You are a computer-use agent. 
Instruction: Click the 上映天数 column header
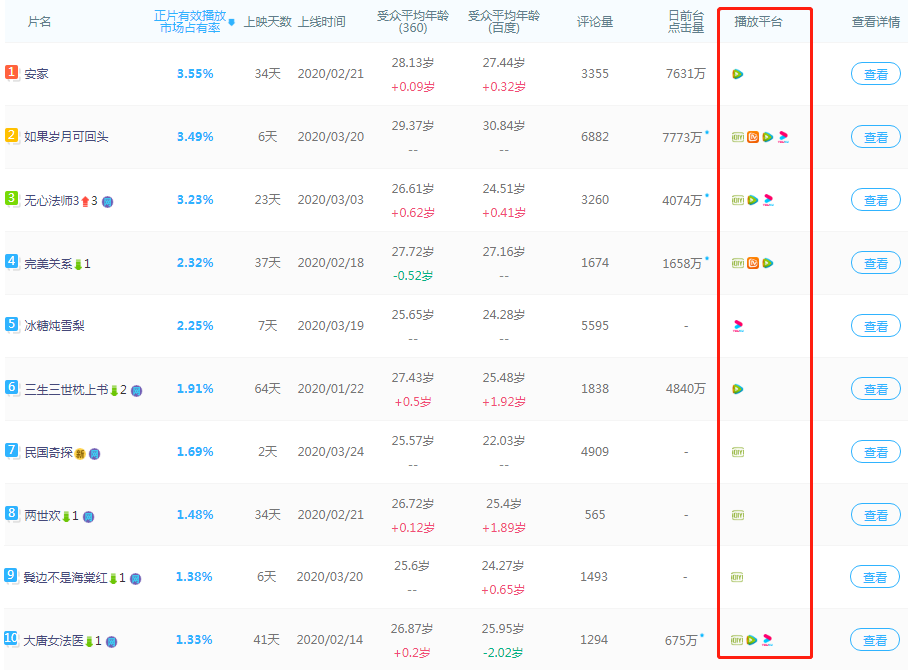click(268, 22)
